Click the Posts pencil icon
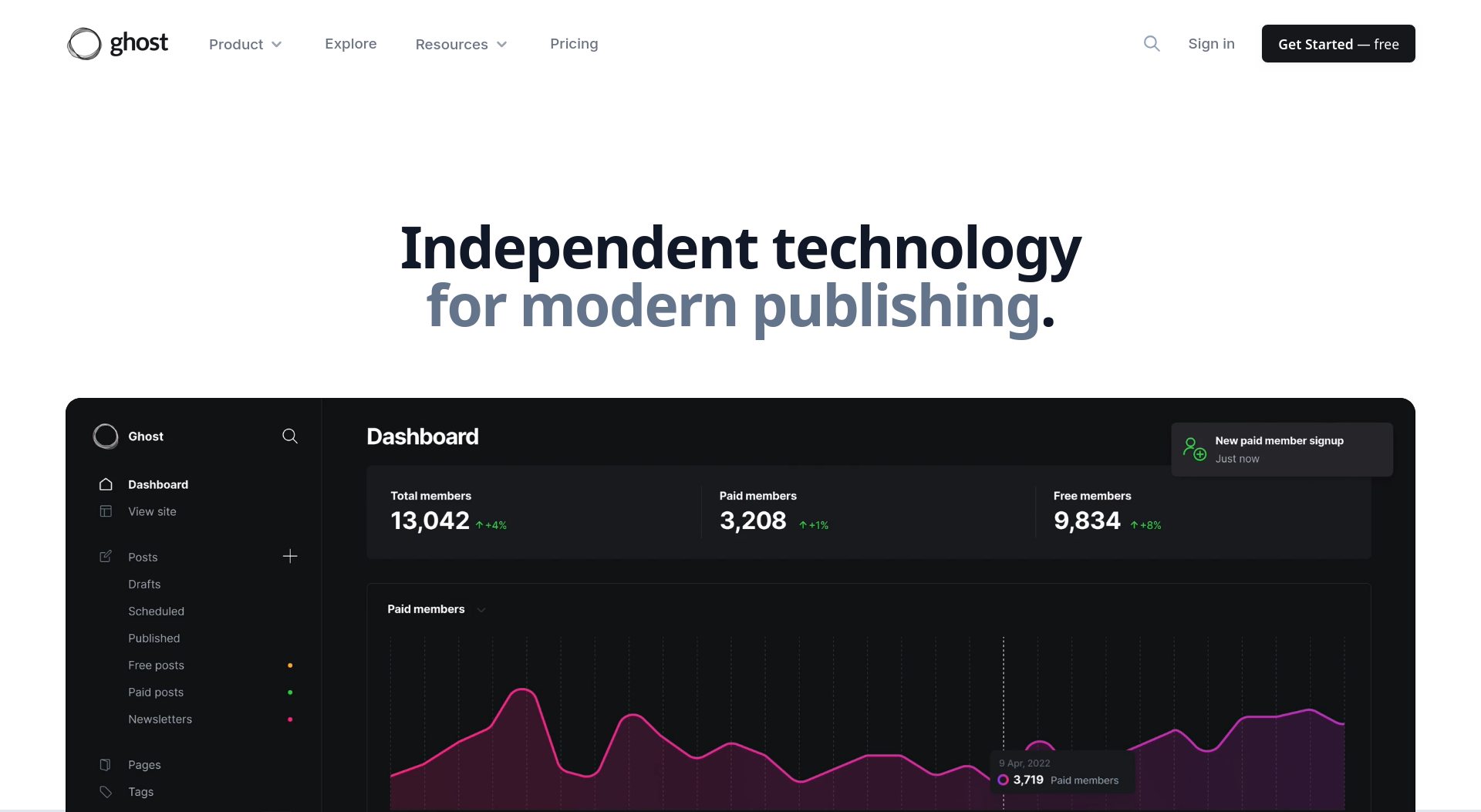Image resolution: width=1481 pixels, height=812 pixels. (106, 557)
